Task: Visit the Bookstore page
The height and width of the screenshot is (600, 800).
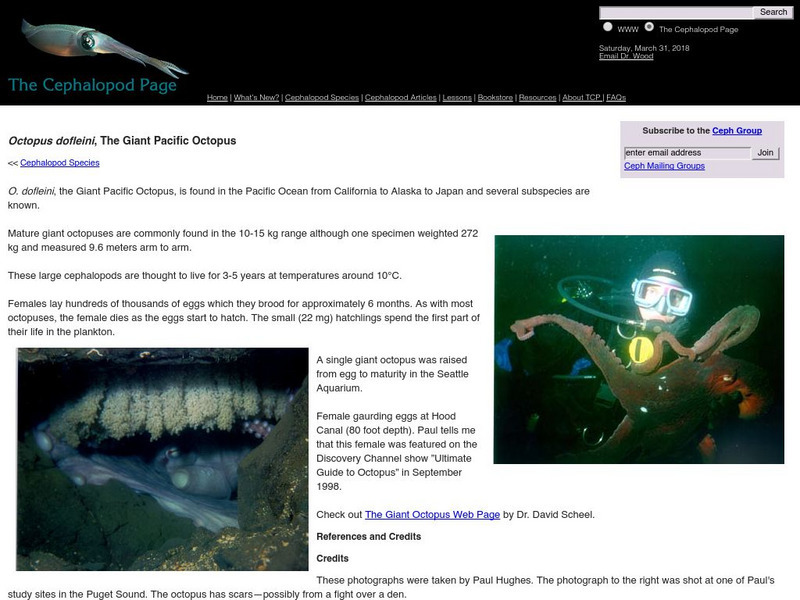Action: click(x=495, y=98)
